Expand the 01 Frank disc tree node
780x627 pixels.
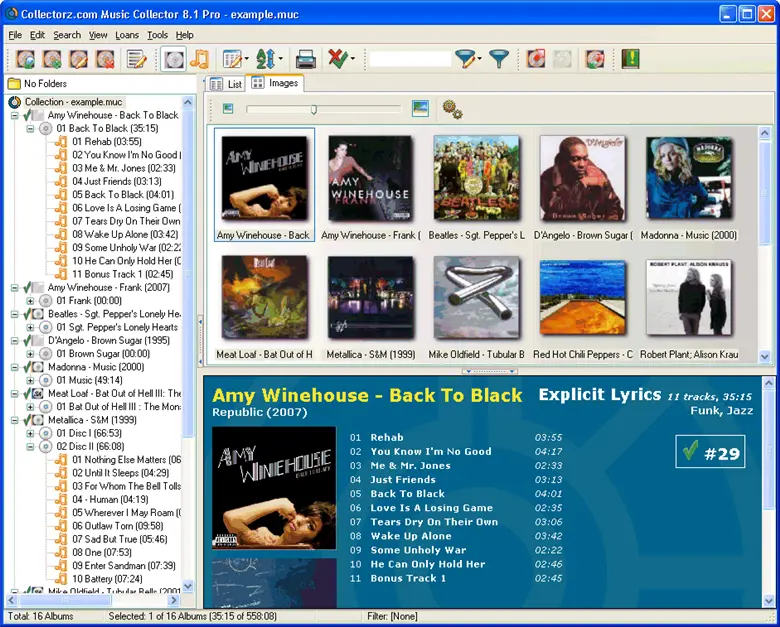30,300
